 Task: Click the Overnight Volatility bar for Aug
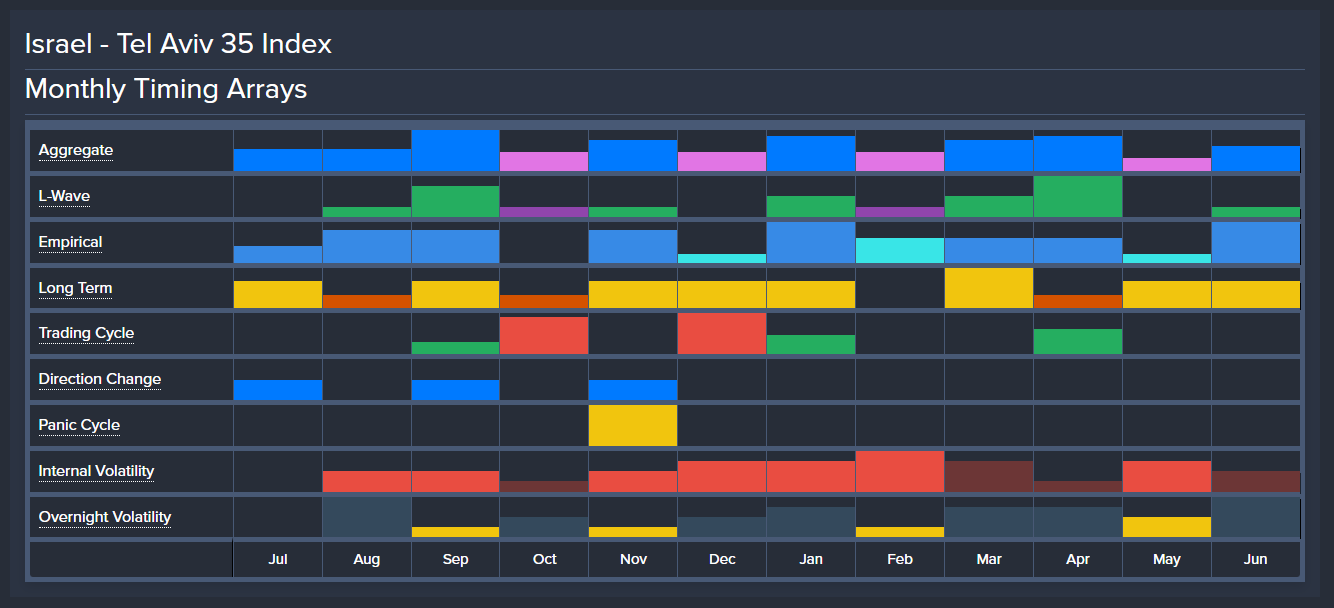[x=367, y=518]
